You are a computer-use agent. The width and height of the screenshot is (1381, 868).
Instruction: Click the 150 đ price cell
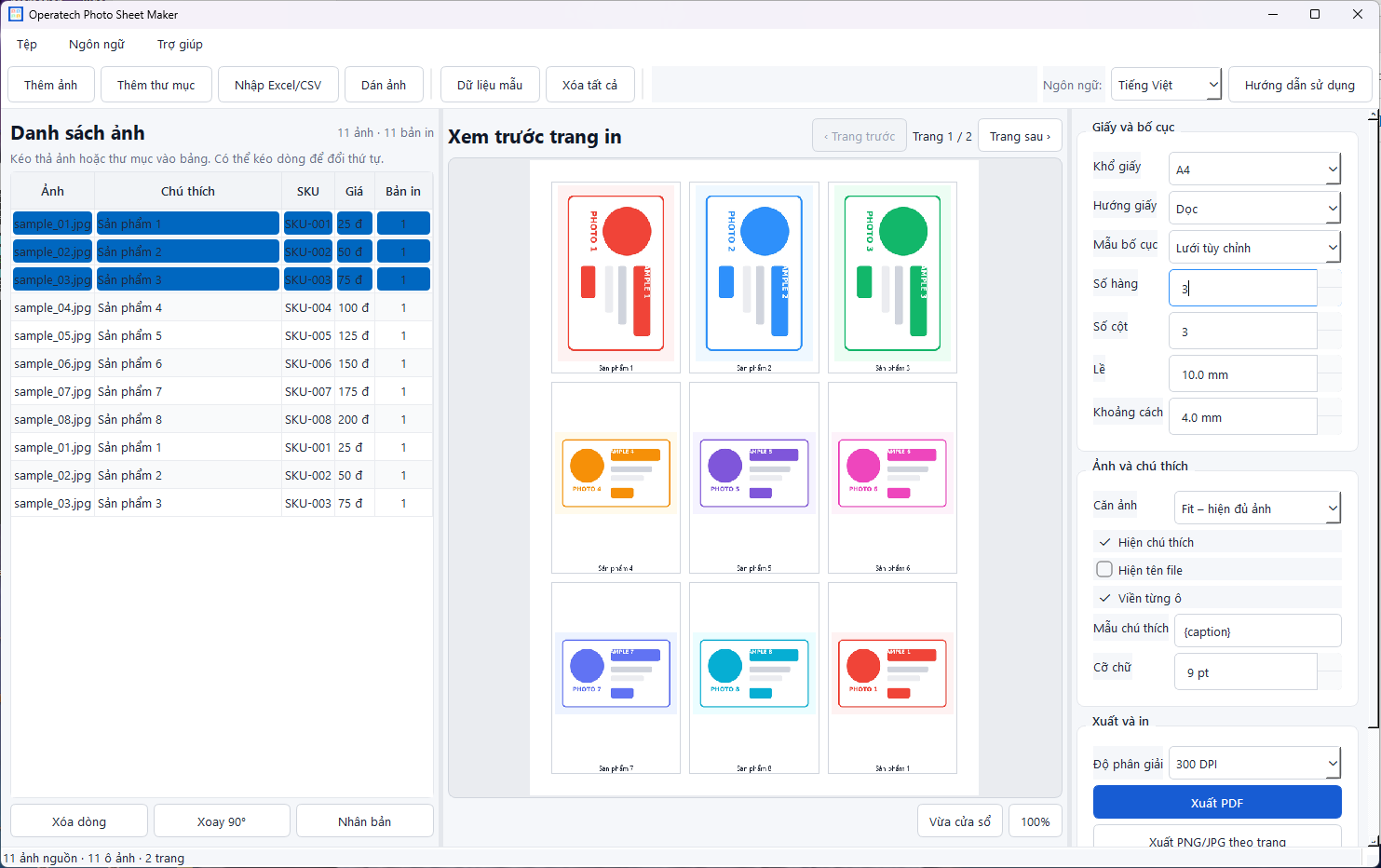(354, 363)
